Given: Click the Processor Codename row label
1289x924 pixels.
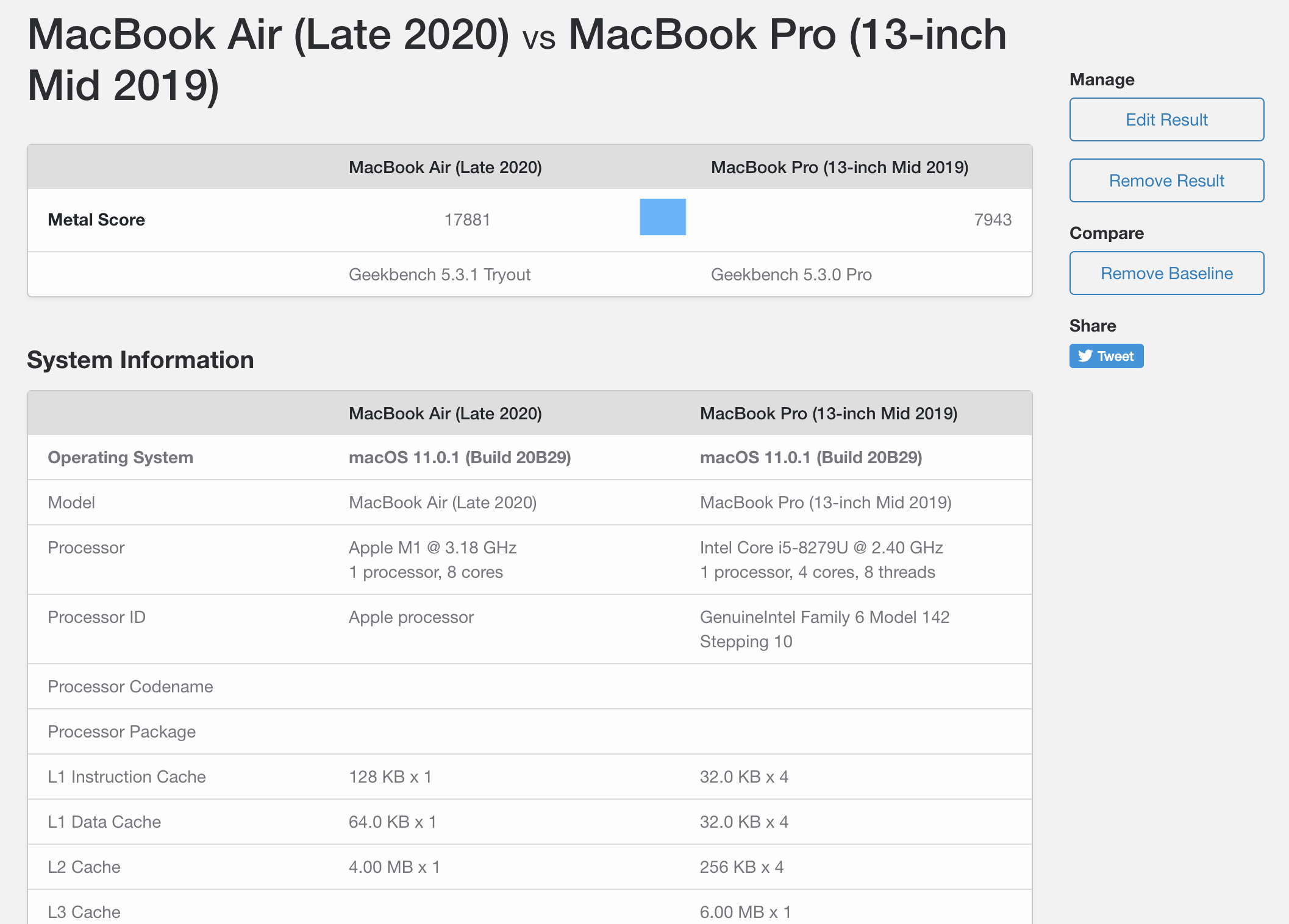Looking at the screenshot, I should pyautogui.click(x=130, y=686).
